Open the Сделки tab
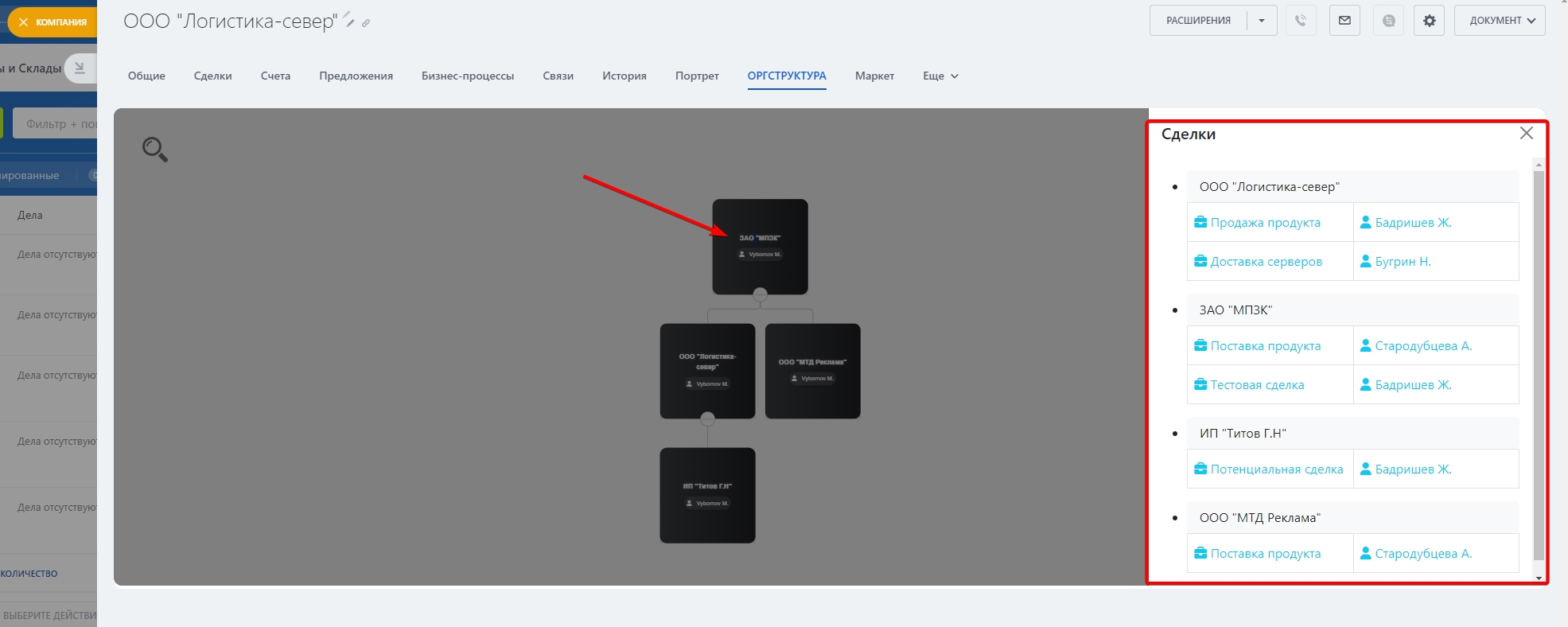This screenshot has height=627, width=1568. (x=213, y=76)
